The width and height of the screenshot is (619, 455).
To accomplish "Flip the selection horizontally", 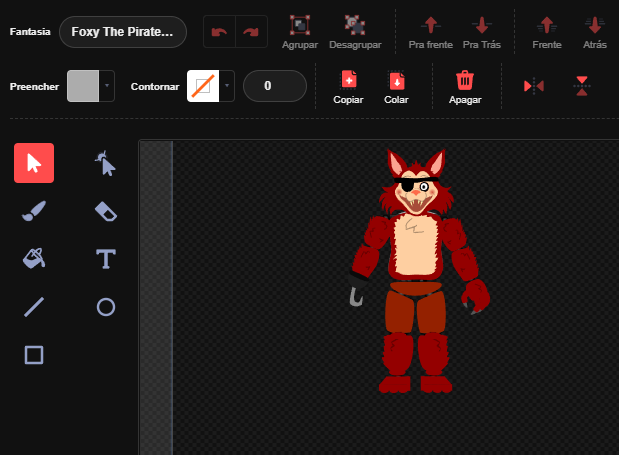I will pos(534,86).
